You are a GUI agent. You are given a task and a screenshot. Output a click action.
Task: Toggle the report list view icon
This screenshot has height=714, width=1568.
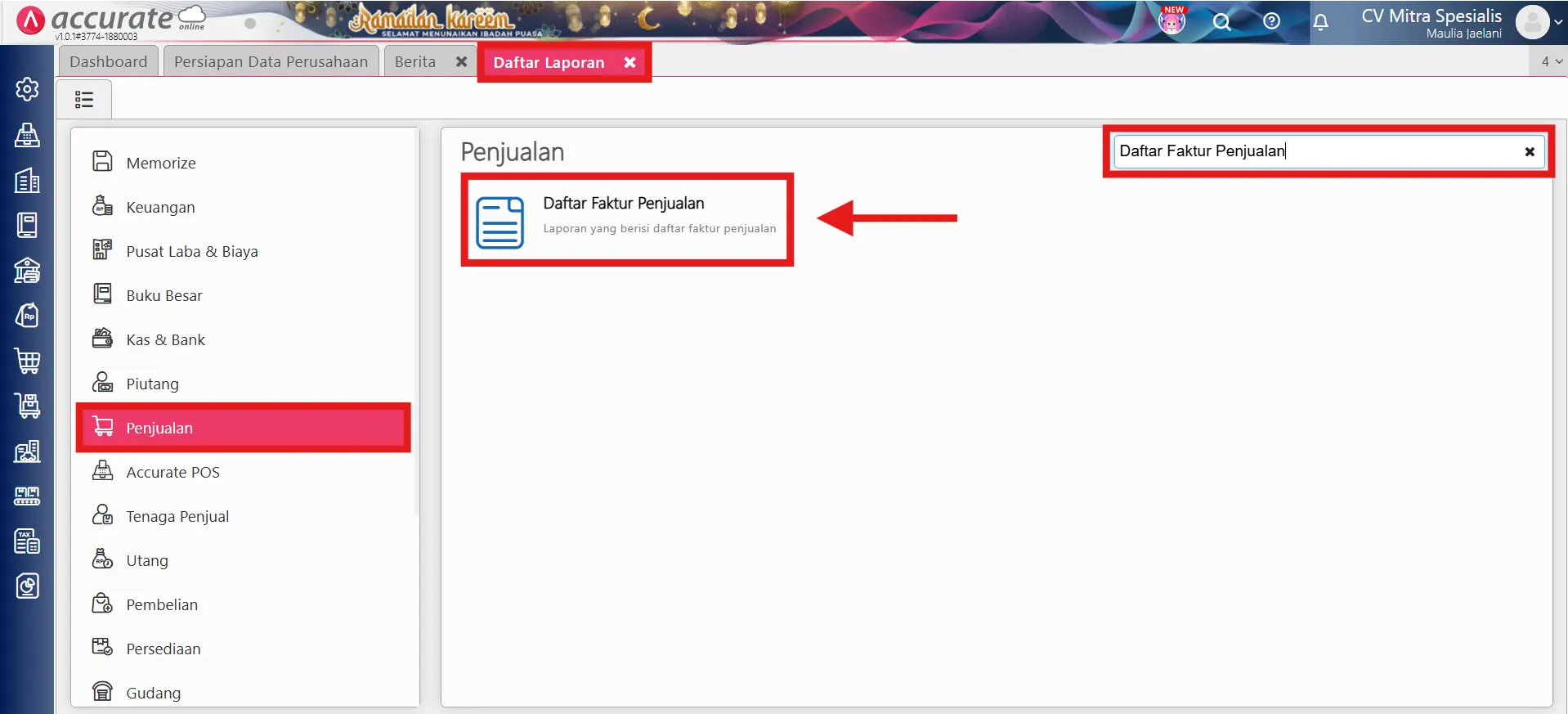coord(84,100)
